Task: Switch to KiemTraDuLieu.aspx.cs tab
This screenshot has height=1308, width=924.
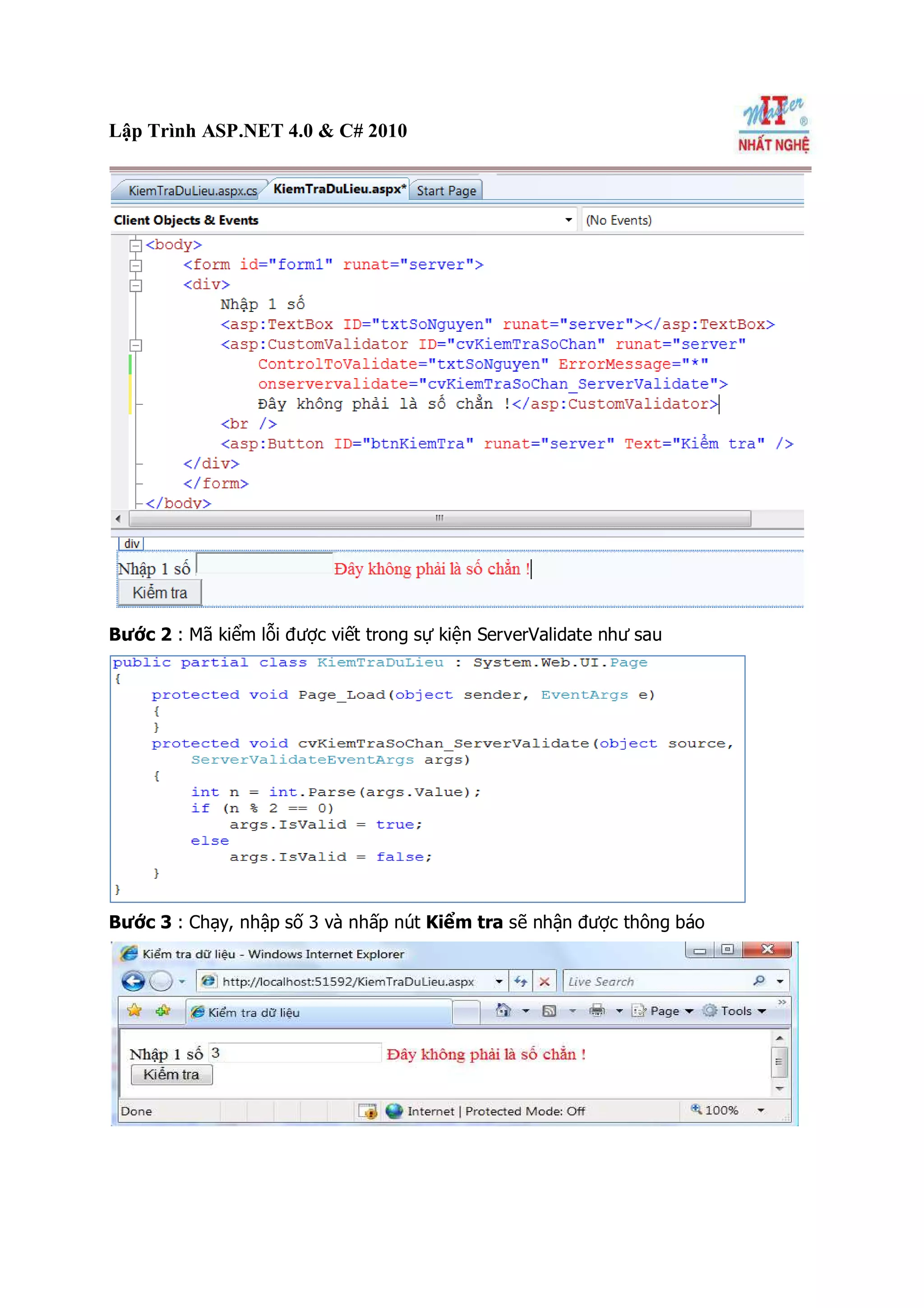Action: (x=192, y=191)
